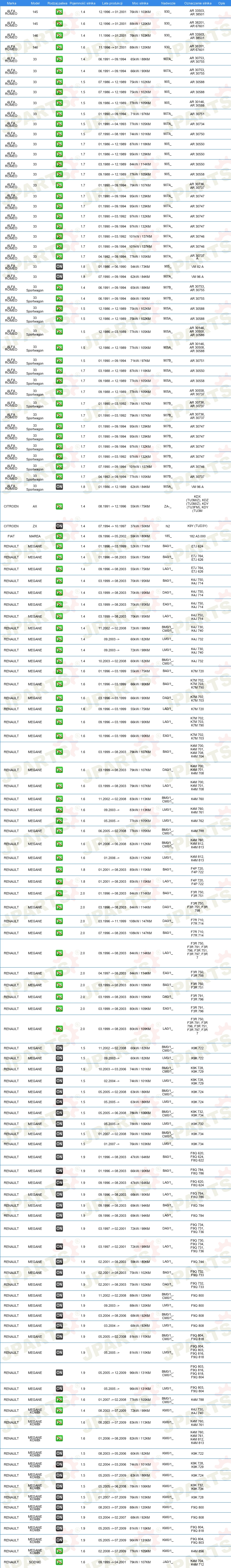Select the 182 A3.000 engine code cell
Viewport: 231px width, 1568px height.
(x=197, y=536)
